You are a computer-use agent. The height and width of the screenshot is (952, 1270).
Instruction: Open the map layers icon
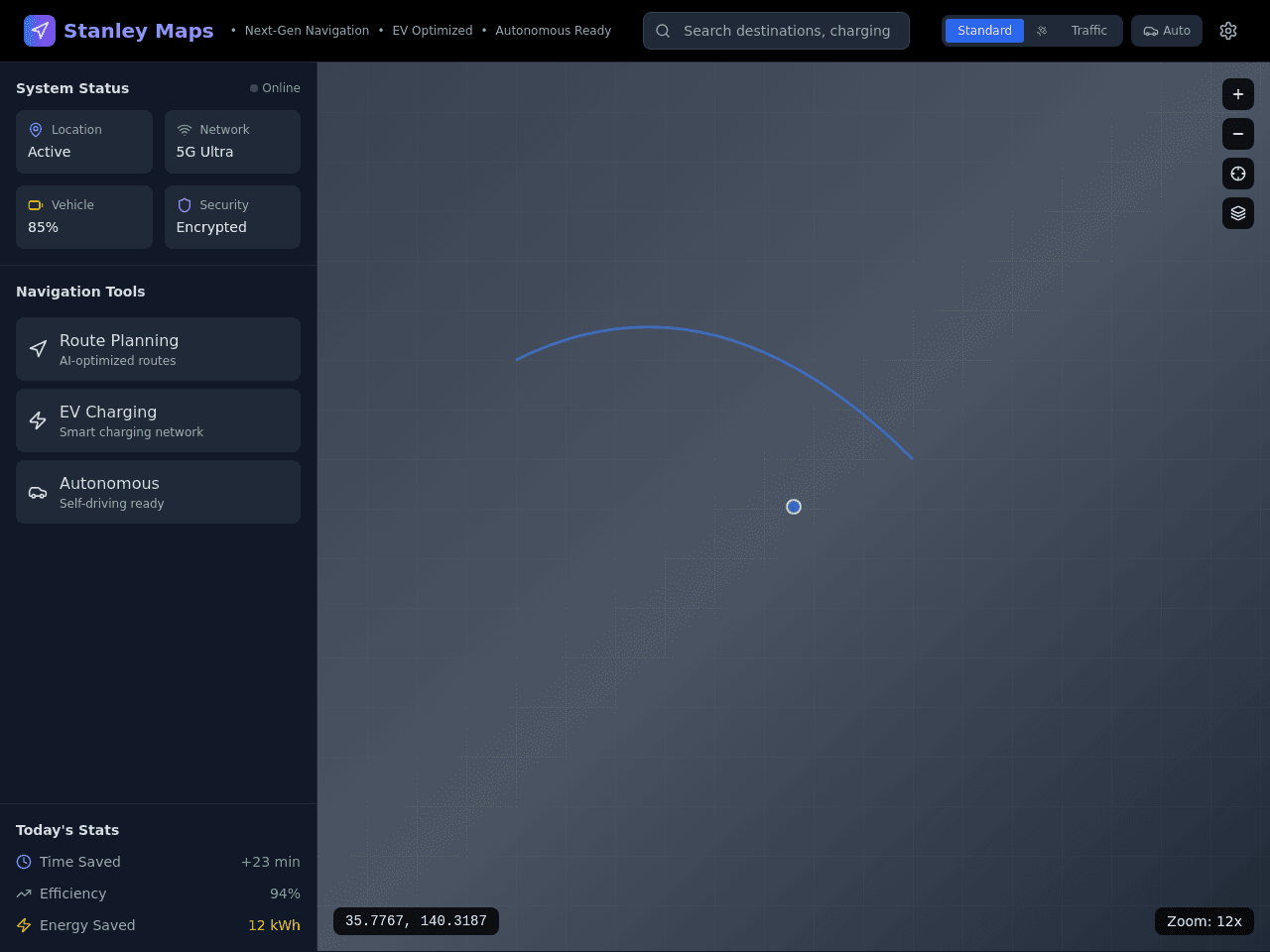[x=1238, y=213]
